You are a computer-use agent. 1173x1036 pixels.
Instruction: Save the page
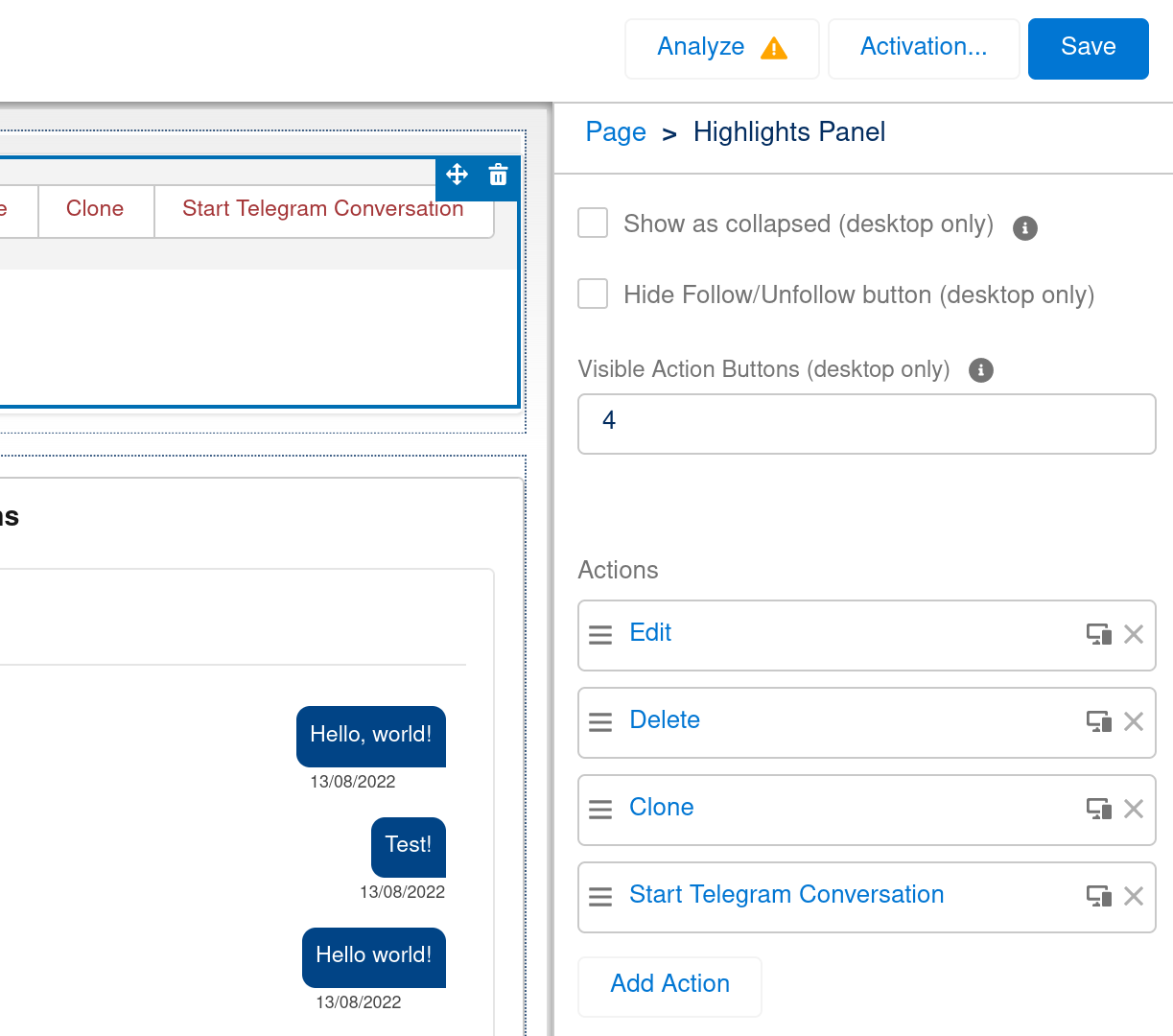point(1089,49)
